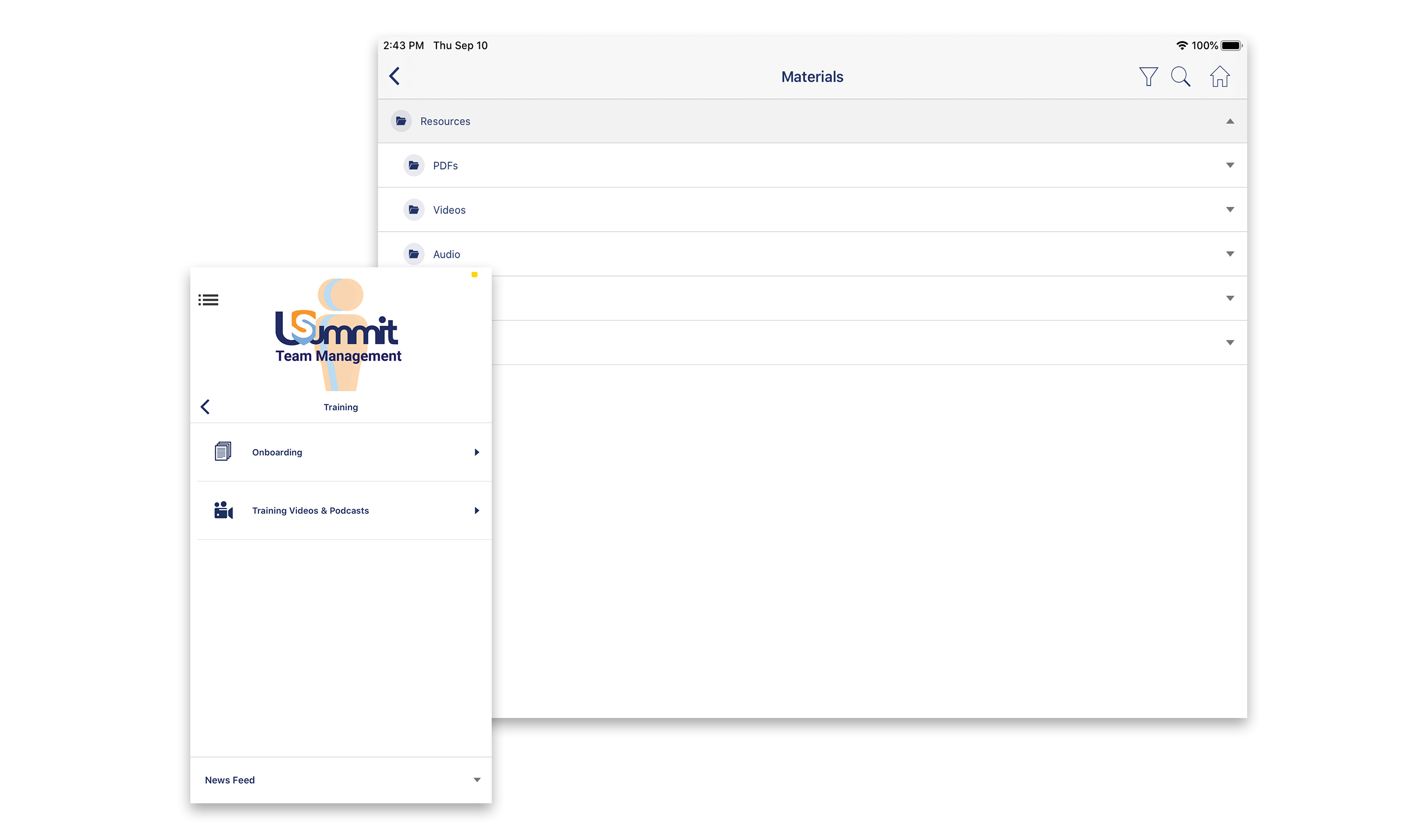Click the Videos folder label
Screen dimensions: 1406x840
tap(449, 210)
